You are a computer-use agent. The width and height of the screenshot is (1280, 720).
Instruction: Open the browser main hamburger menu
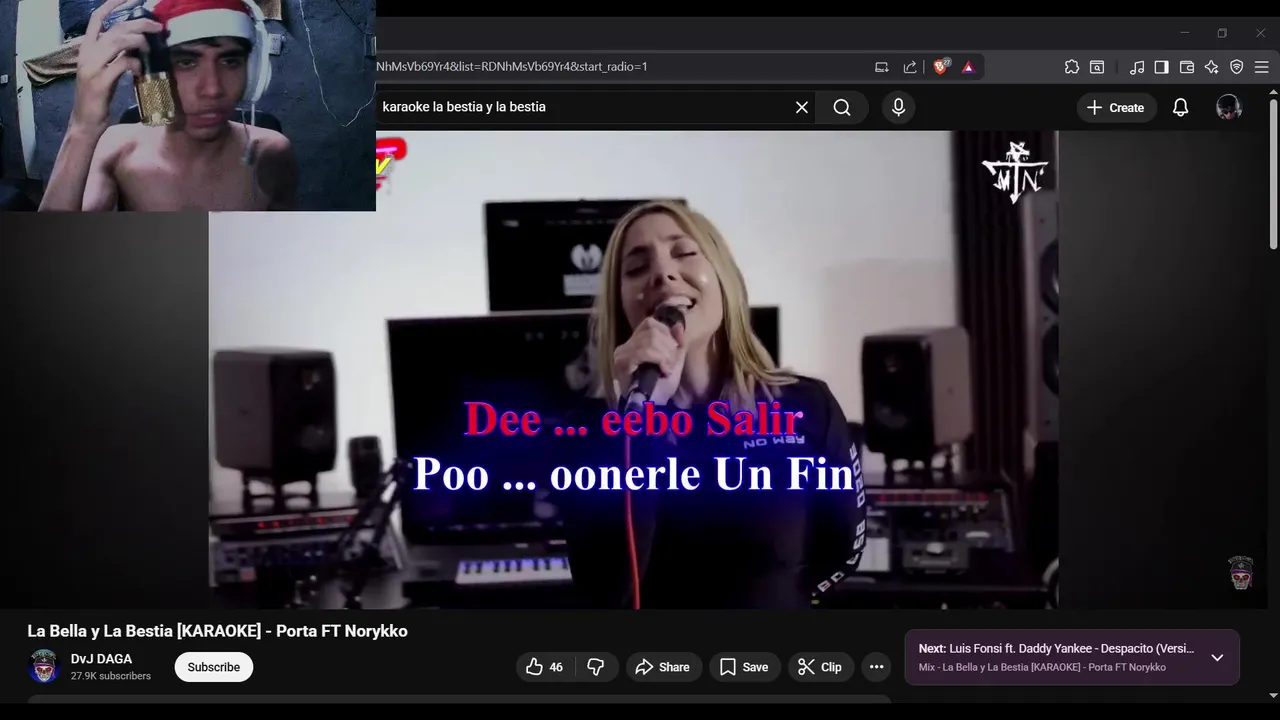(x=1262, y=67)
